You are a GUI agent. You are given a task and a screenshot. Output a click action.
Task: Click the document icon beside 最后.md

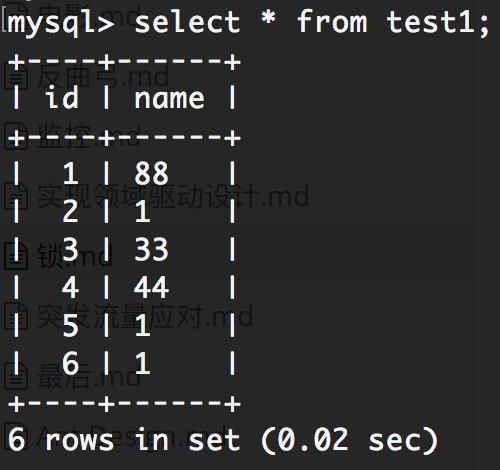[x=16, y=376]
